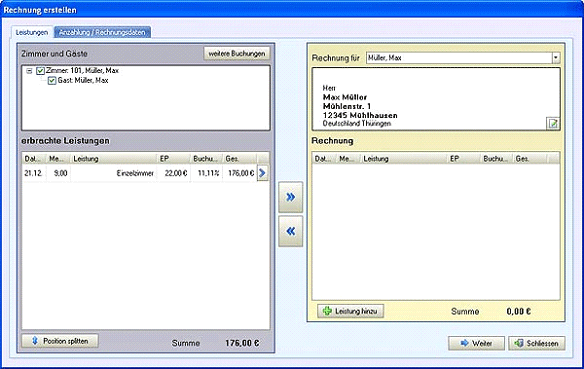Viewport: 584px width, 369px height.
Task: Click the green plus icon on Leistung hinzu
Action: click(327, 311)
